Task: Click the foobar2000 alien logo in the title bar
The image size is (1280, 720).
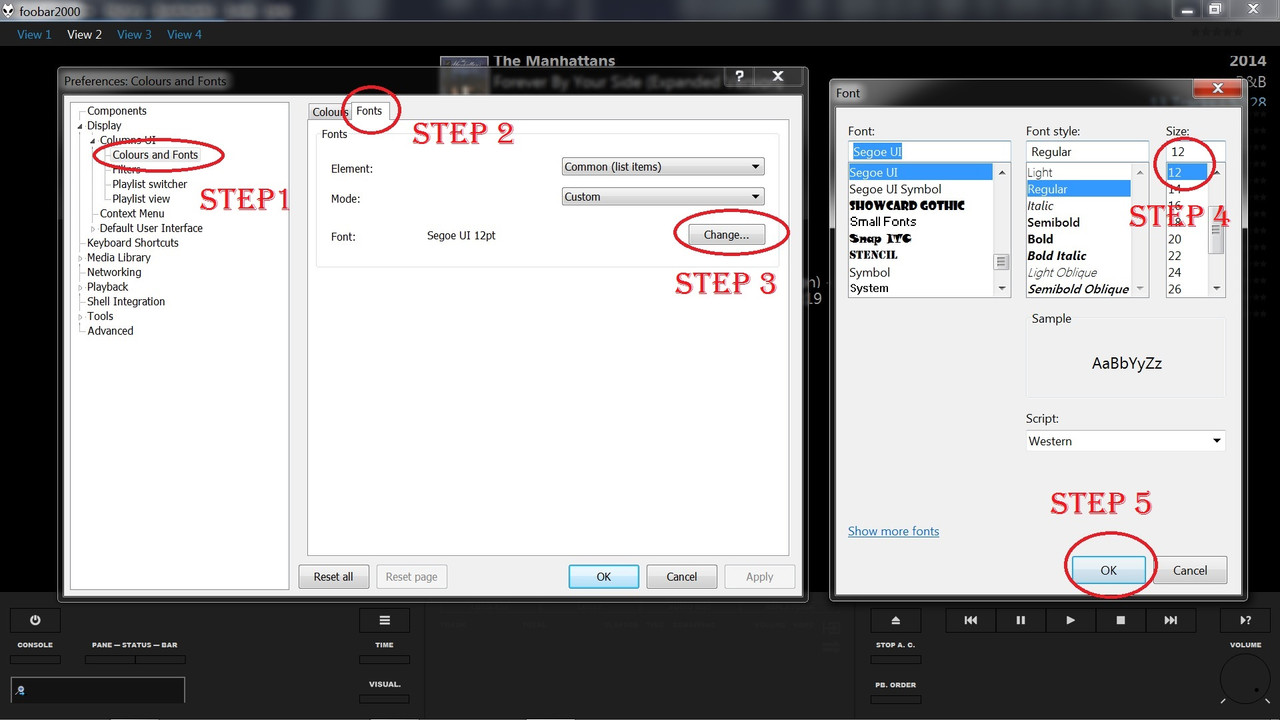Action: point(9,10)
